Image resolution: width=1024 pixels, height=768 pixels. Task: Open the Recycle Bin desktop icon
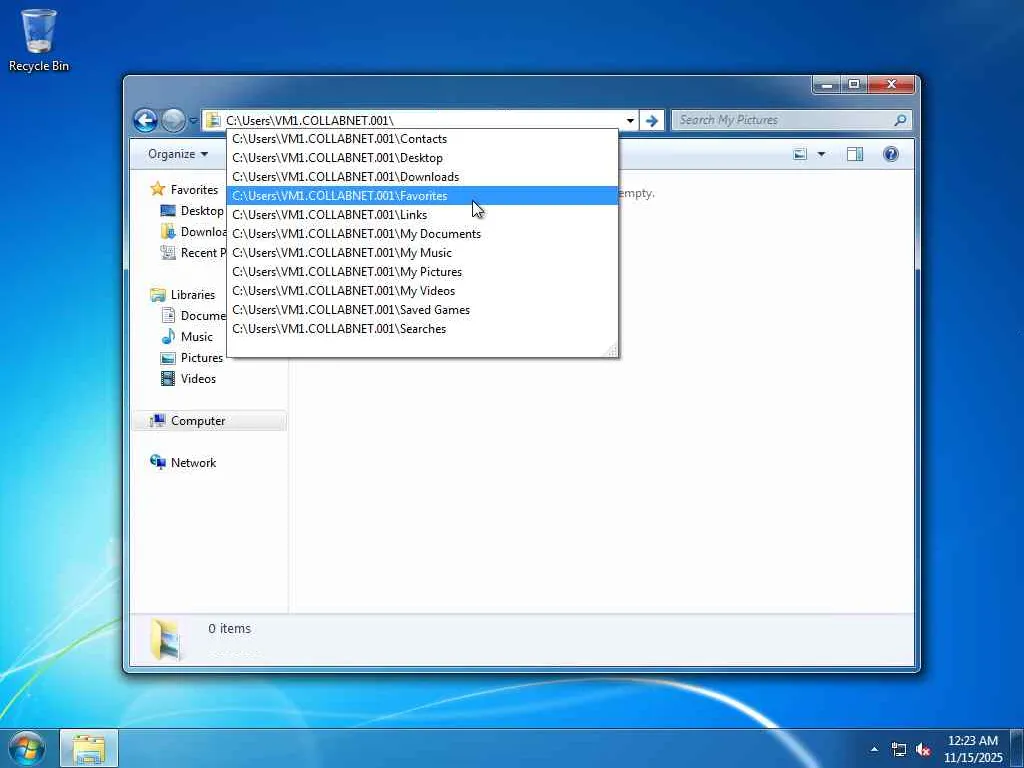click(x=38, y=39)
